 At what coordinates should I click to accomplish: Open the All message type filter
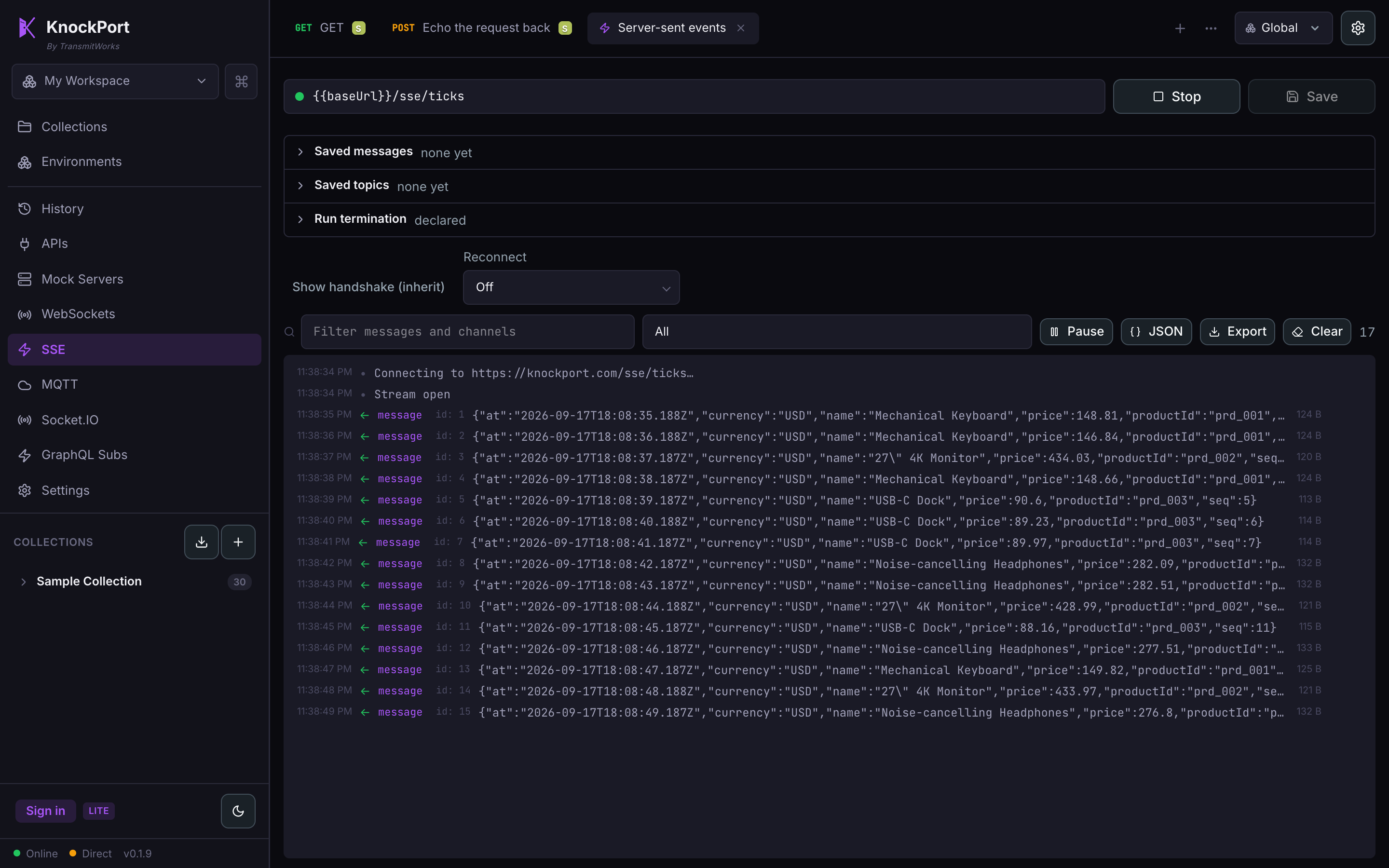coord(837,332)
